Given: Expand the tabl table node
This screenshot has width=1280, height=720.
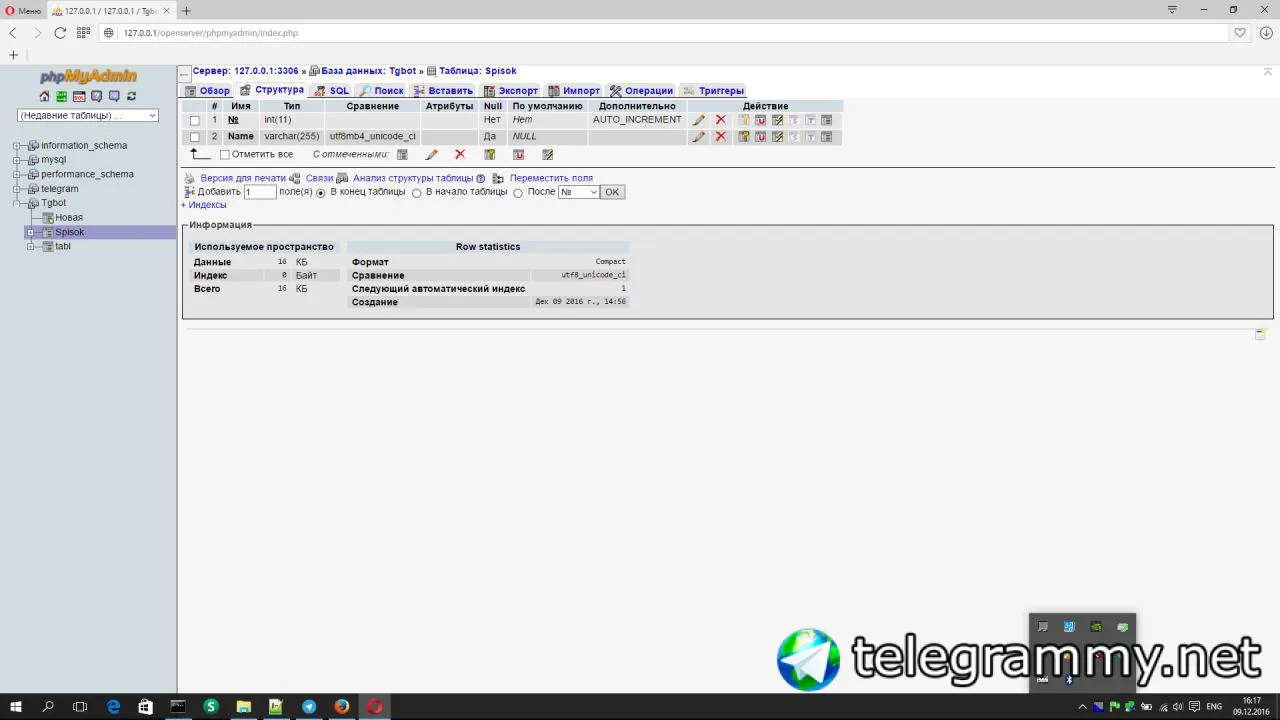Looking at the screenshot, I should [x=31, y=247].
